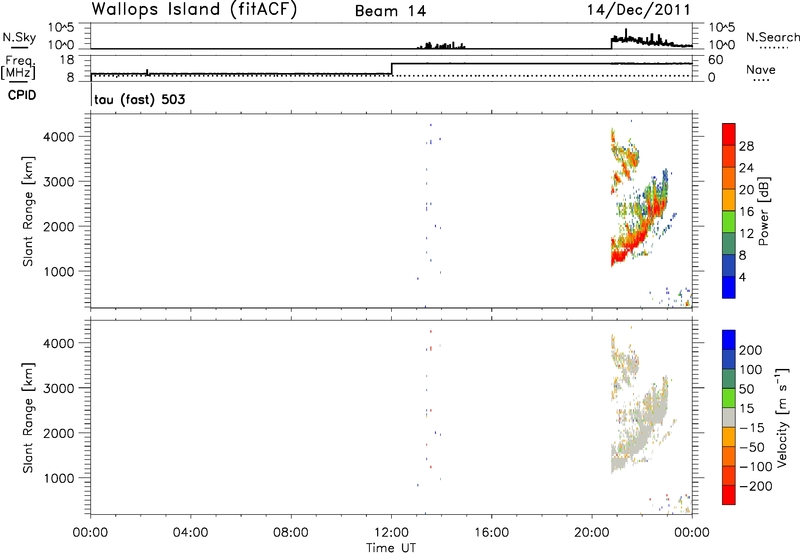
Task: Click the red top segment of Power colorbar
Action: click(x=729, y=134)
